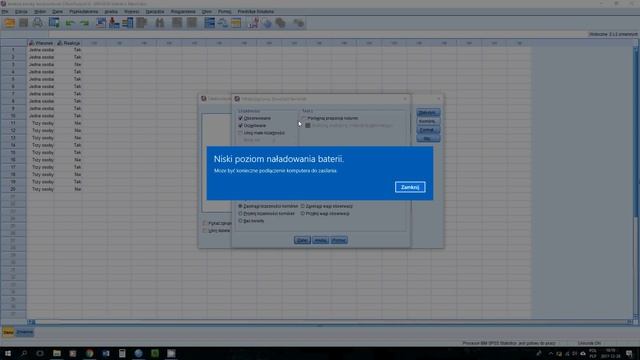640x360 pixels.
Task: Spell check toolbar icon
Action: 299,23
